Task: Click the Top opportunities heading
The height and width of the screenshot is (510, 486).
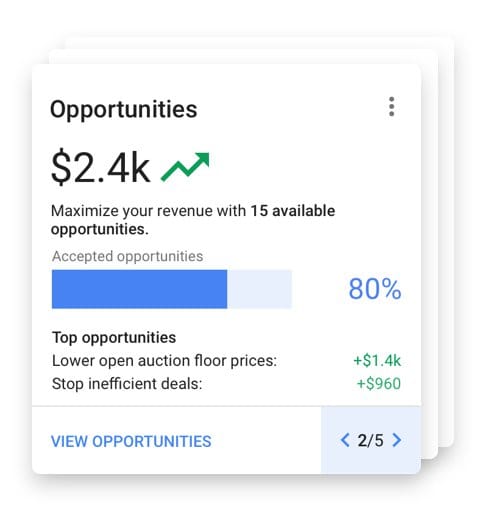Action: pos(114,337)
